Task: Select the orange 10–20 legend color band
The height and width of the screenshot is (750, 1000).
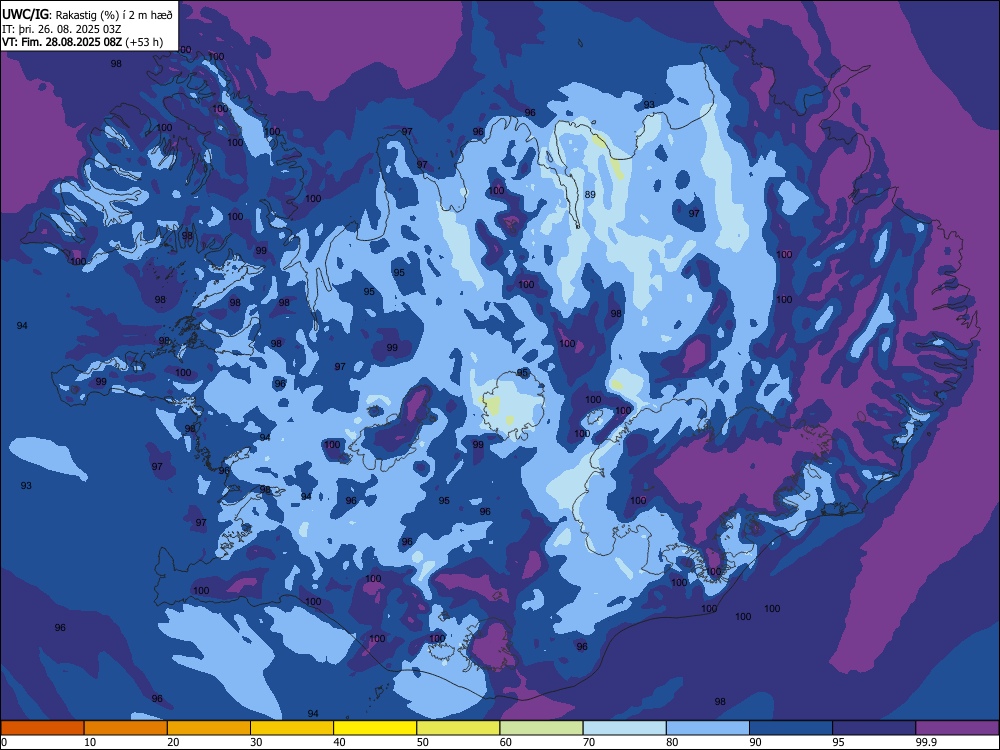Action: 126,728
